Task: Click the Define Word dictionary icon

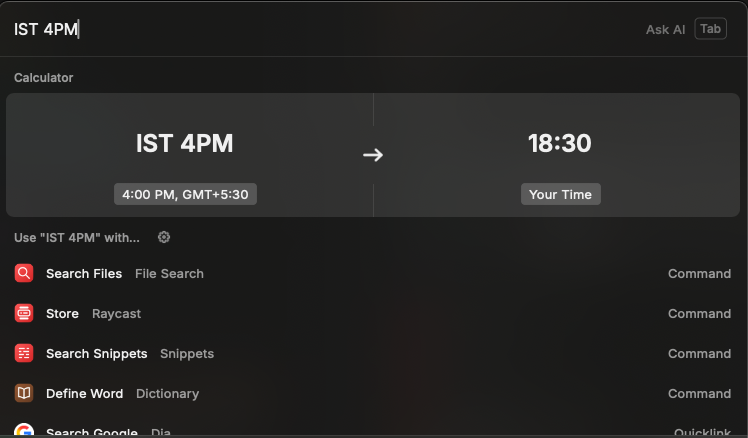Action: (x=24, y=393)
